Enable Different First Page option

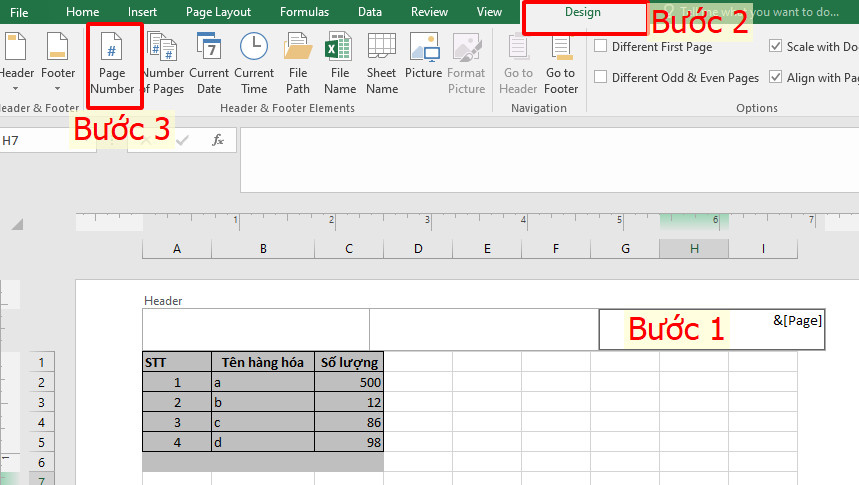[600, 46]
